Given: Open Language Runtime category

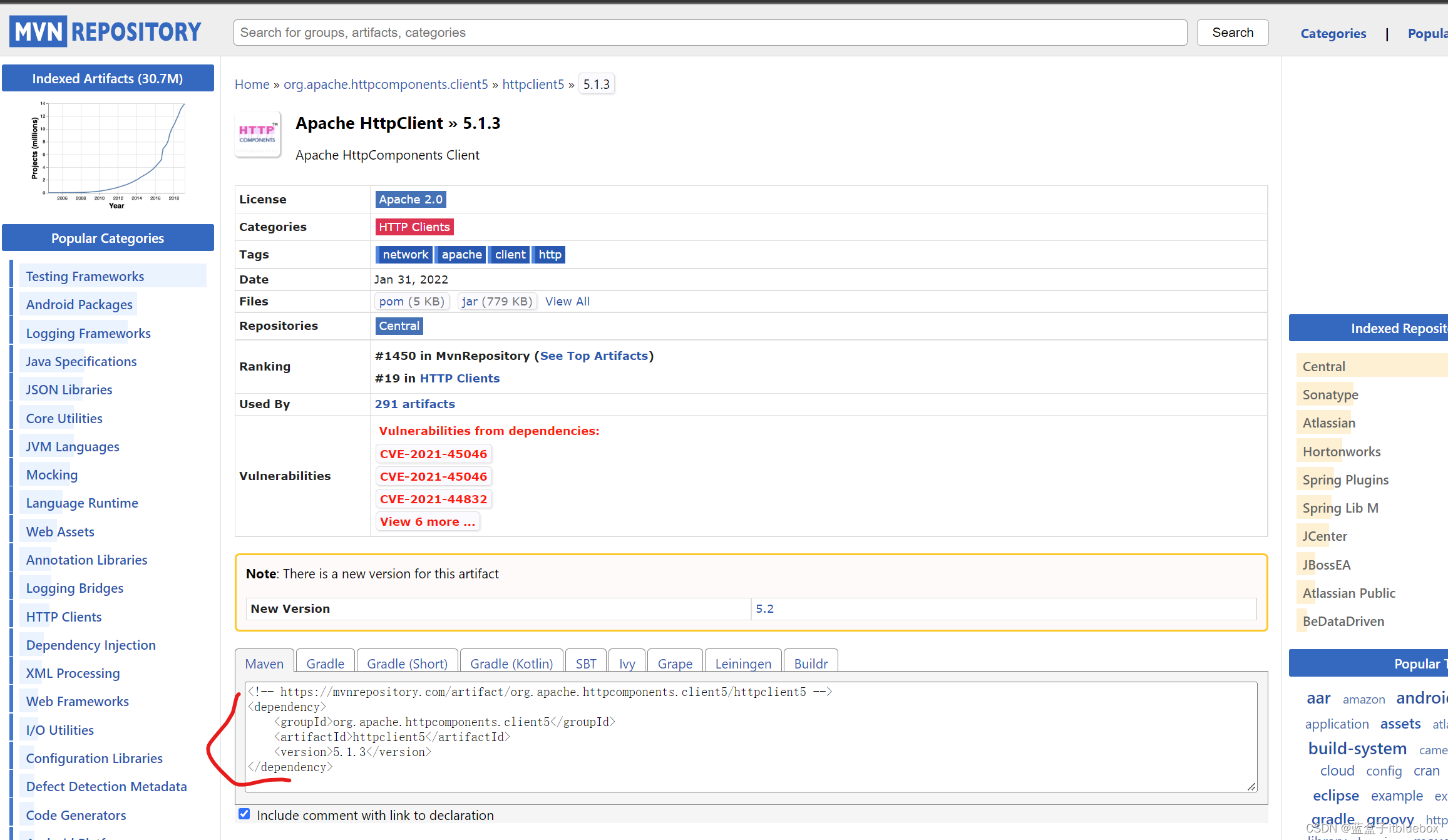Looking at the screenshot, I should pos(81,503).
